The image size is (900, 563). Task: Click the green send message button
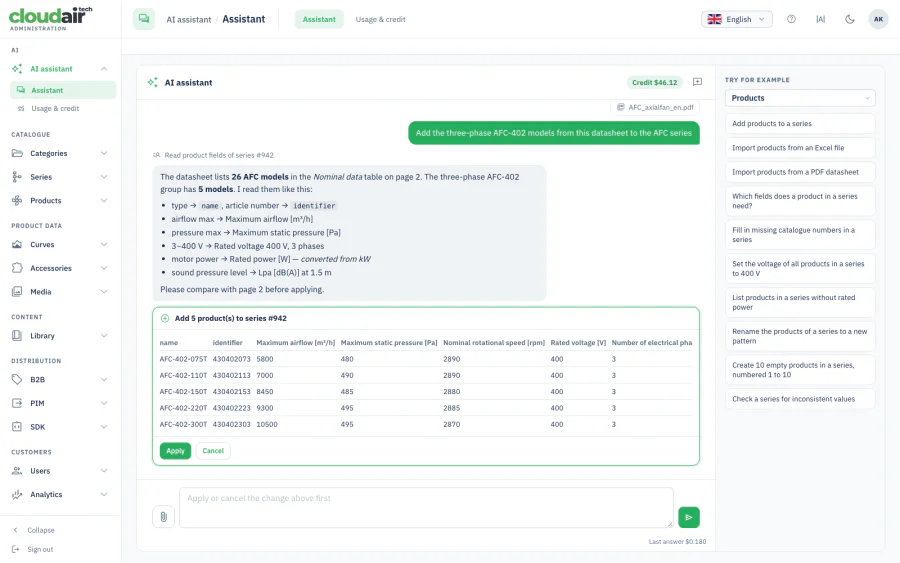point(689,517)
